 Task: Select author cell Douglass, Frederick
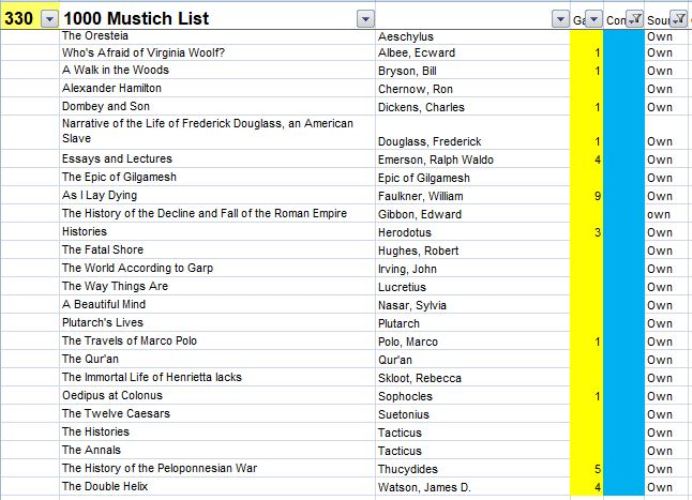[473, 132]
